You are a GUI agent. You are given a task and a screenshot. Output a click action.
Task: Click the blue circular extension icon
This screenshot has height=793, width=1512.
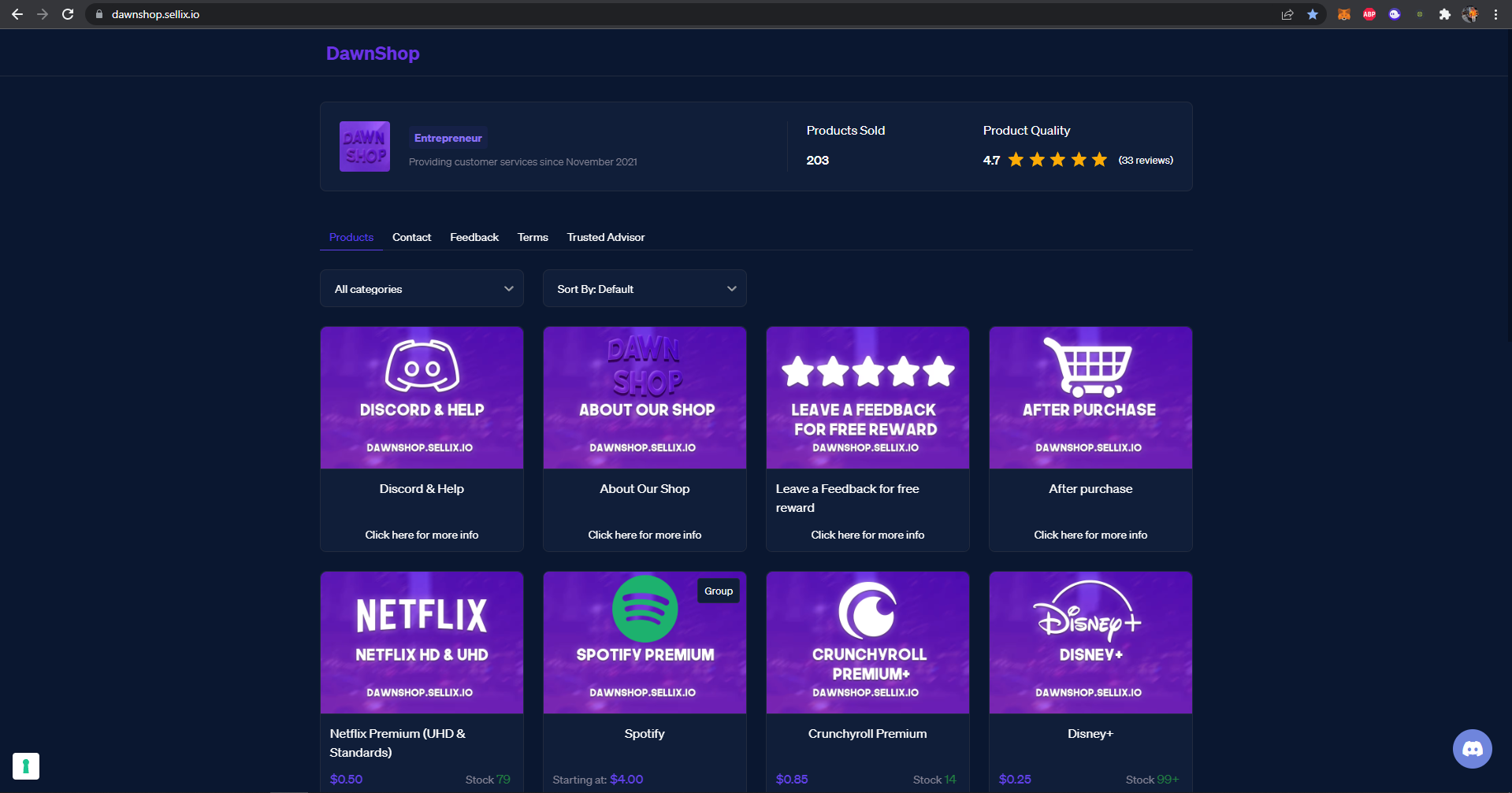pyautogui.click(x=1395, y=14)
